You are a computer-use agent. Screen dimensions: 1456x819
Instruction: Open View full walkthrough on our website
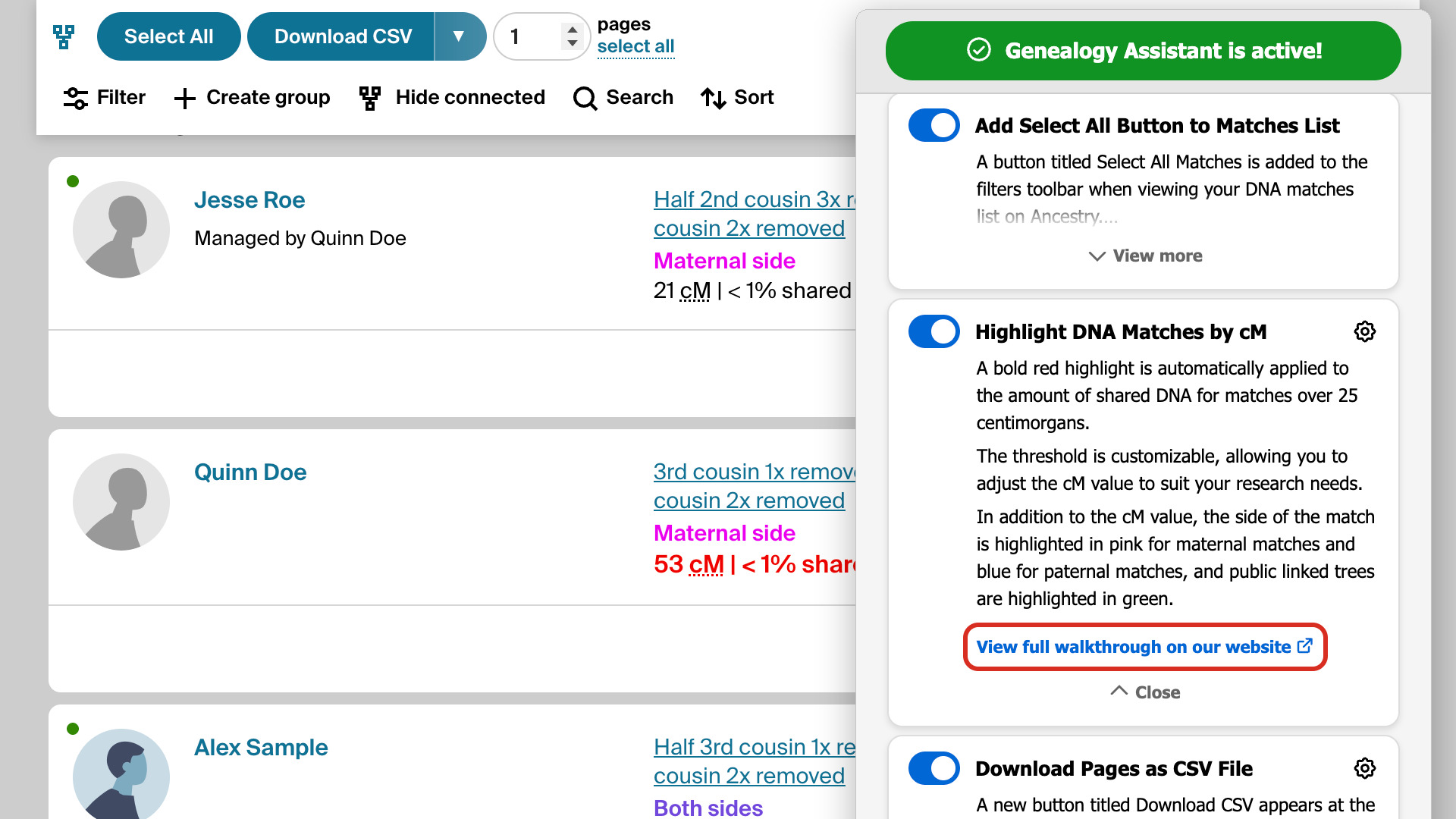click(x=1145, y=647)
